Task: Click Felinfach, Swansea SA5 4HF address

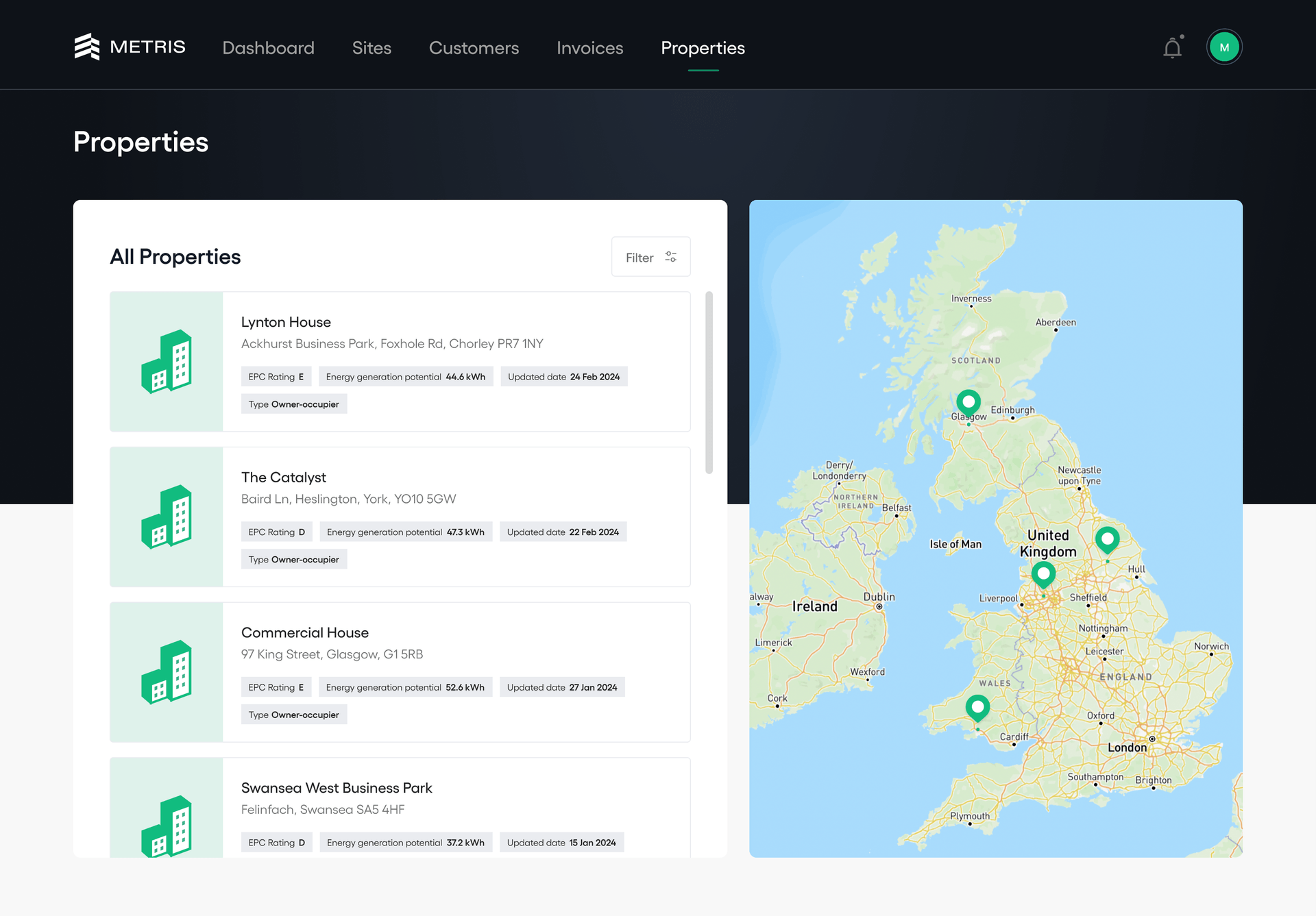Action: coord(323,810)
